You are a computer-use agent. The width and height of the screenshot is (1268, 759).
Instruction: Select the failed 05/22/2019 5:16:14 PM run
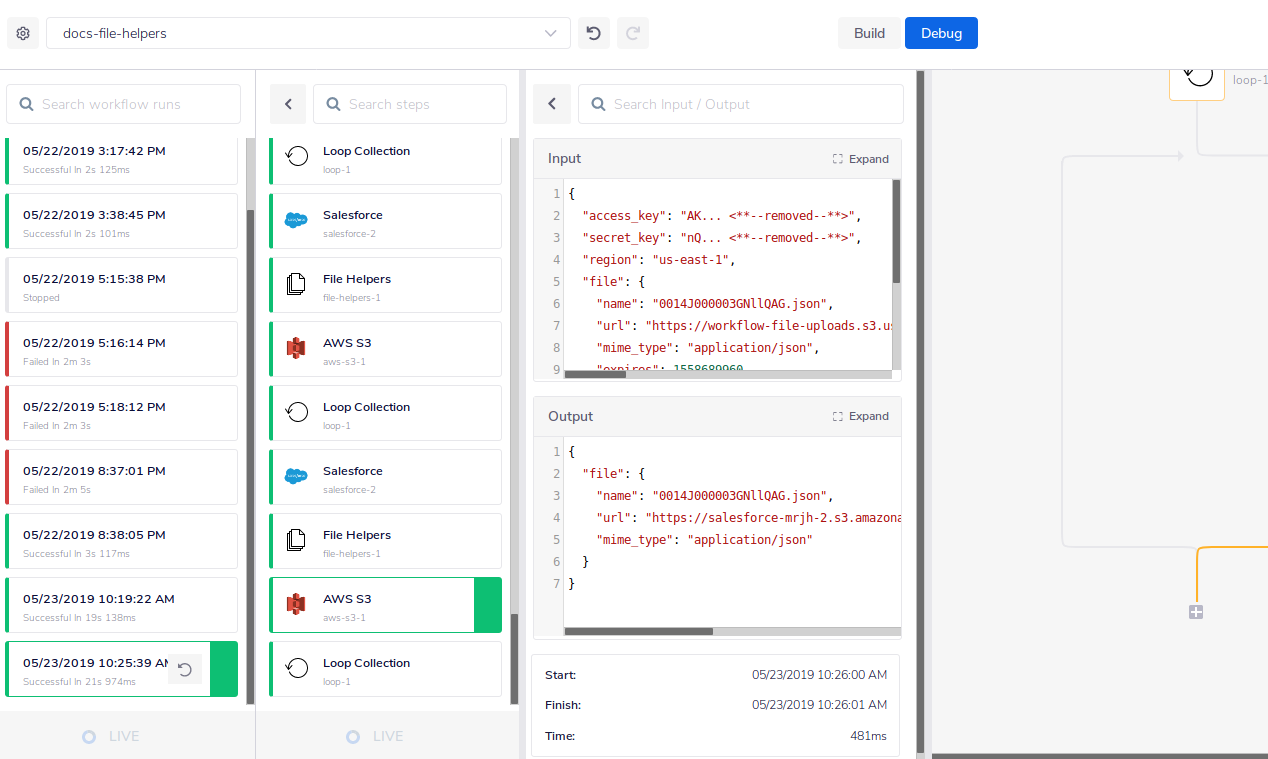tap(121, 349)
